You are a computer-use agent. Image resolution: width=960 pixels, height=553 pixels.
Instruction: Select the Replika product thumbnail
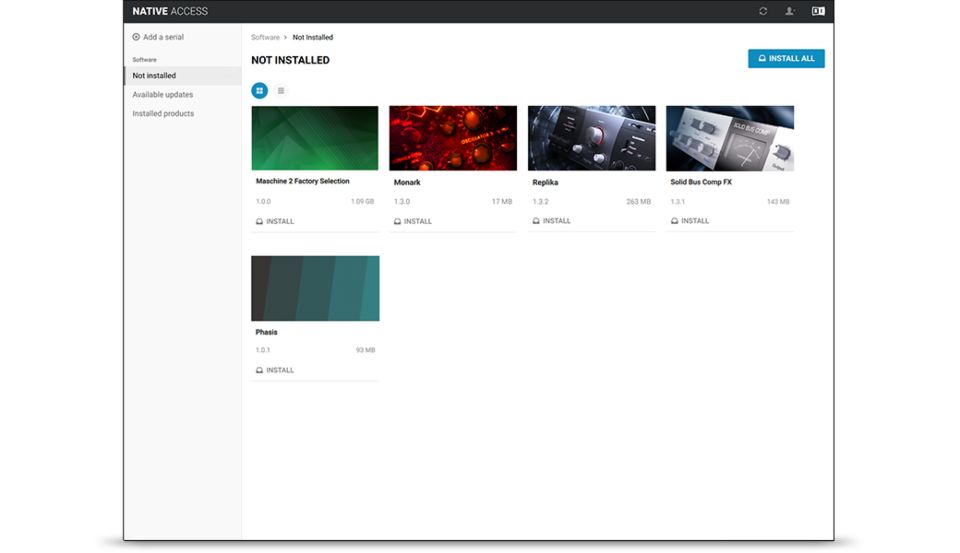(591, 138)
